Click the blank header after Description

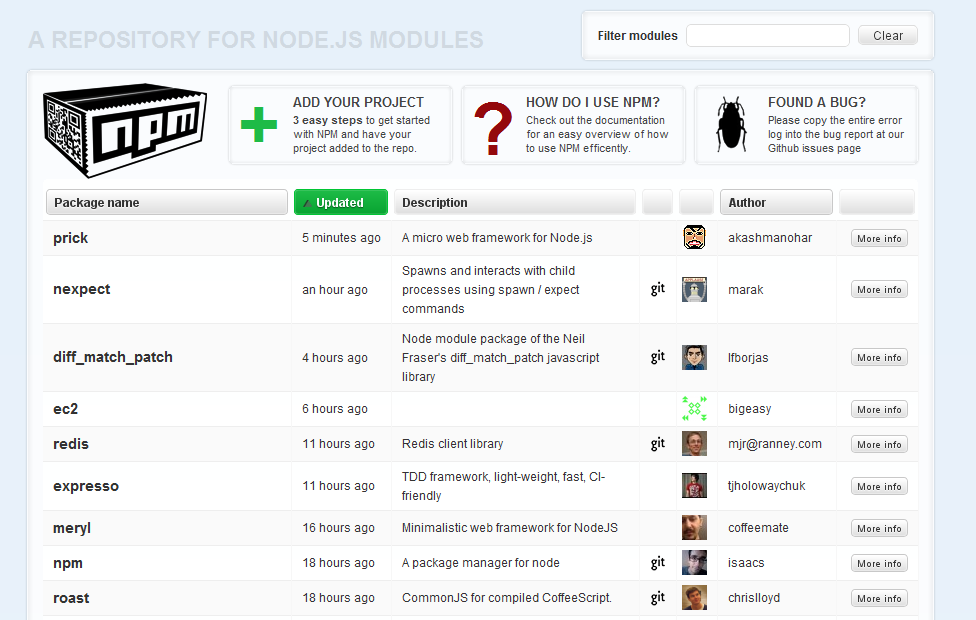coord(657,202)
